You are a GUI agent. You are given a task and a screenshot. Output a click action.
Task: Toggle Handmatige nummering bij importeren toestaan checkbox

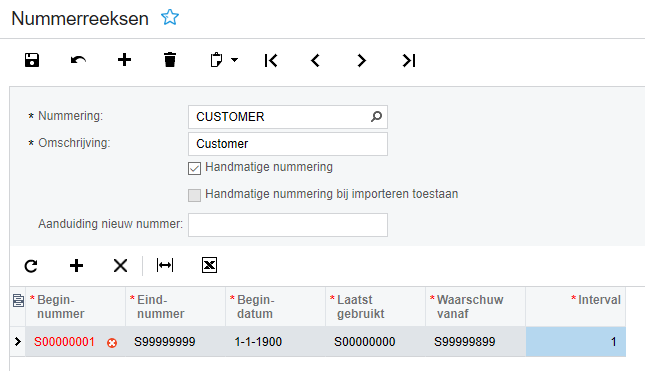(195, 195)
